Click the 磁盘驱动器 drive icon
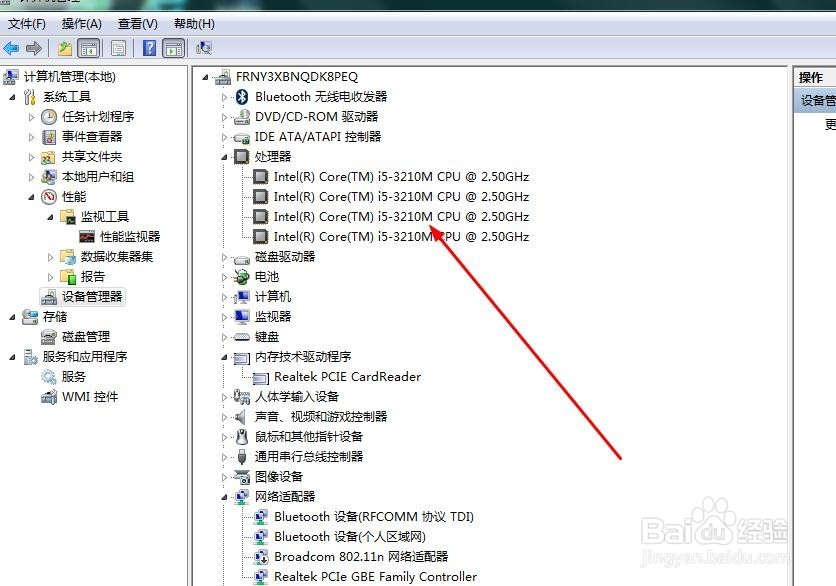The height and width of the screenshot is (586, 836). [x=242, y=259]
